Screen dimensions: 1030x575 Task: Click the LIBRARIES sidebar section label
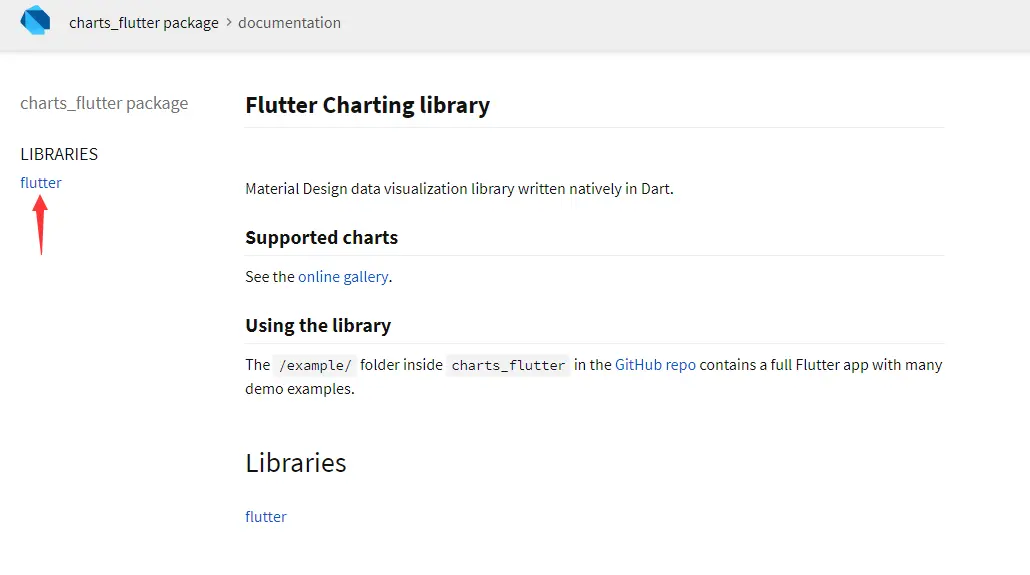point(59,154)
